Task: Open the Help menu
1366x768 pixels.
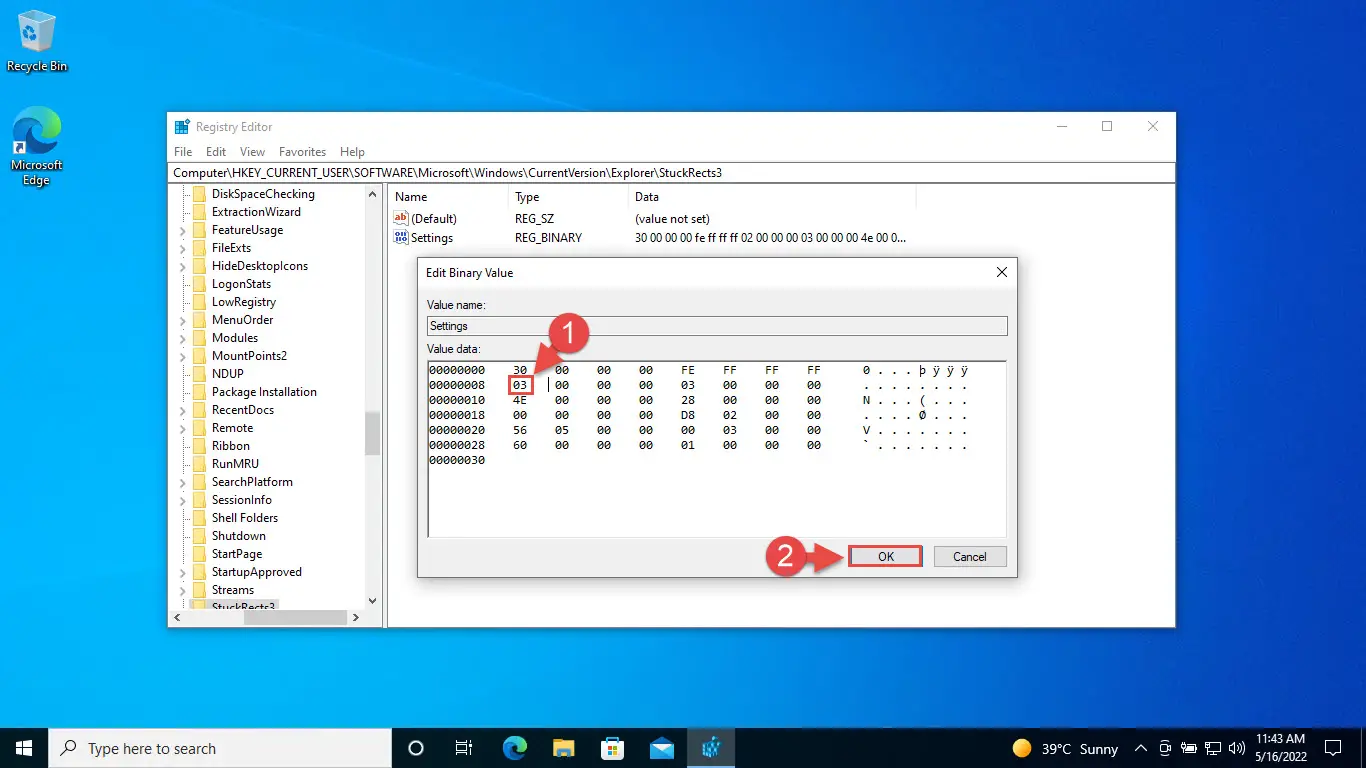Action: [352, 152]
